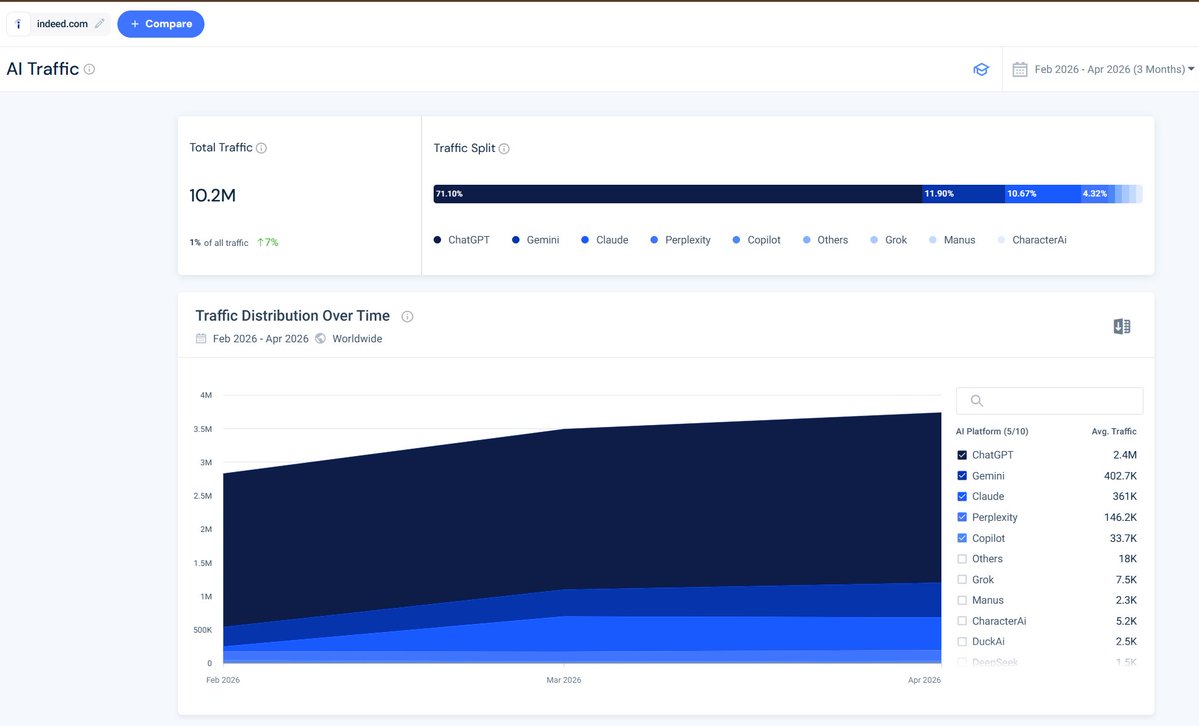
Task: Click the indeed.com site favicon
Action: (18, 24)
